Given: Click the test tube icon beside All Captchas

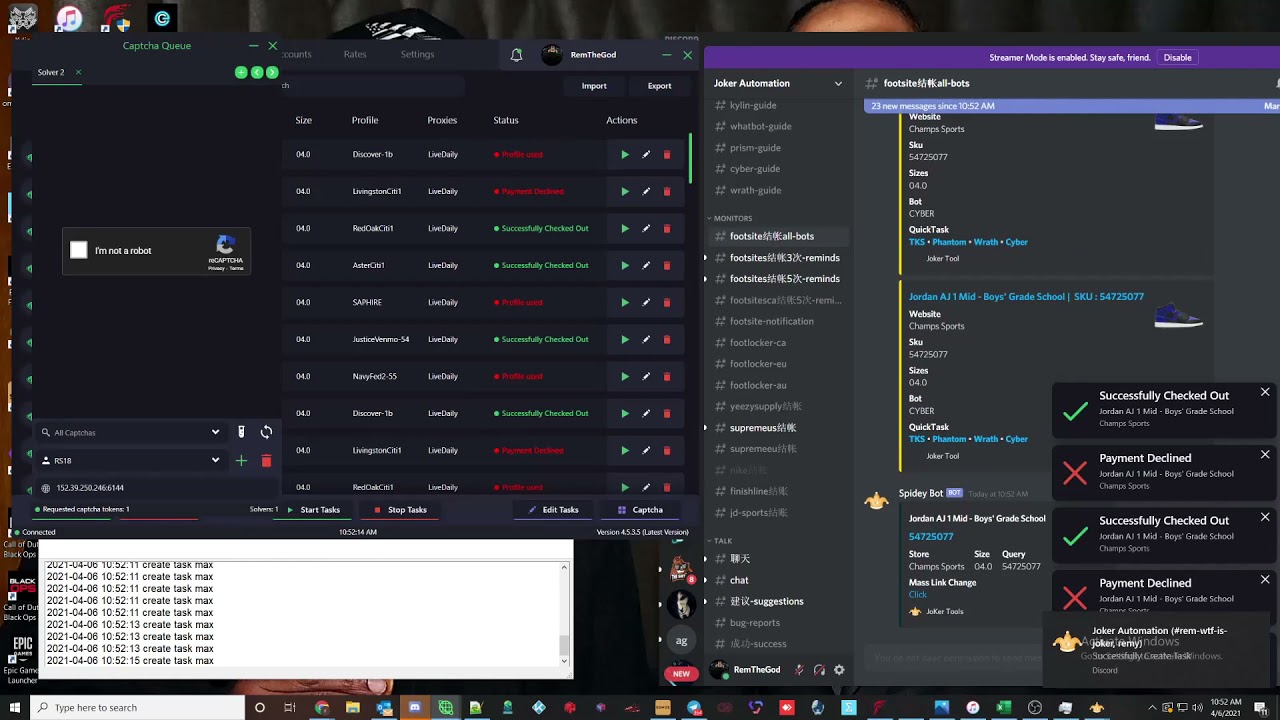Looking at the screenshot, I should (x=241, y=432).
